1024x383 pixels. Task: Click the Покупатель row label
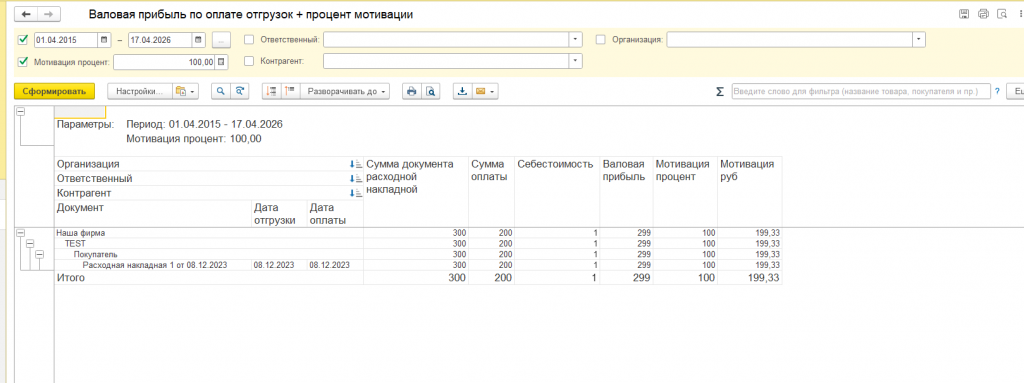point(95,254)
